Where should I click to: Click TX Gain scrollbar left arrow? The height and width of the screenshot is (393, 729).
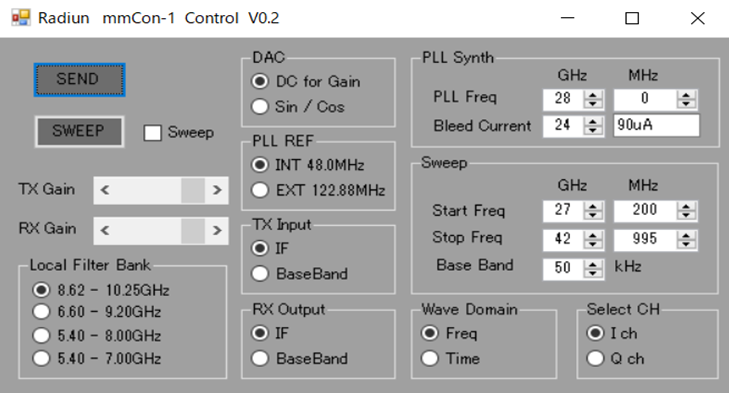pyautogui.click(x=105, y=190)
